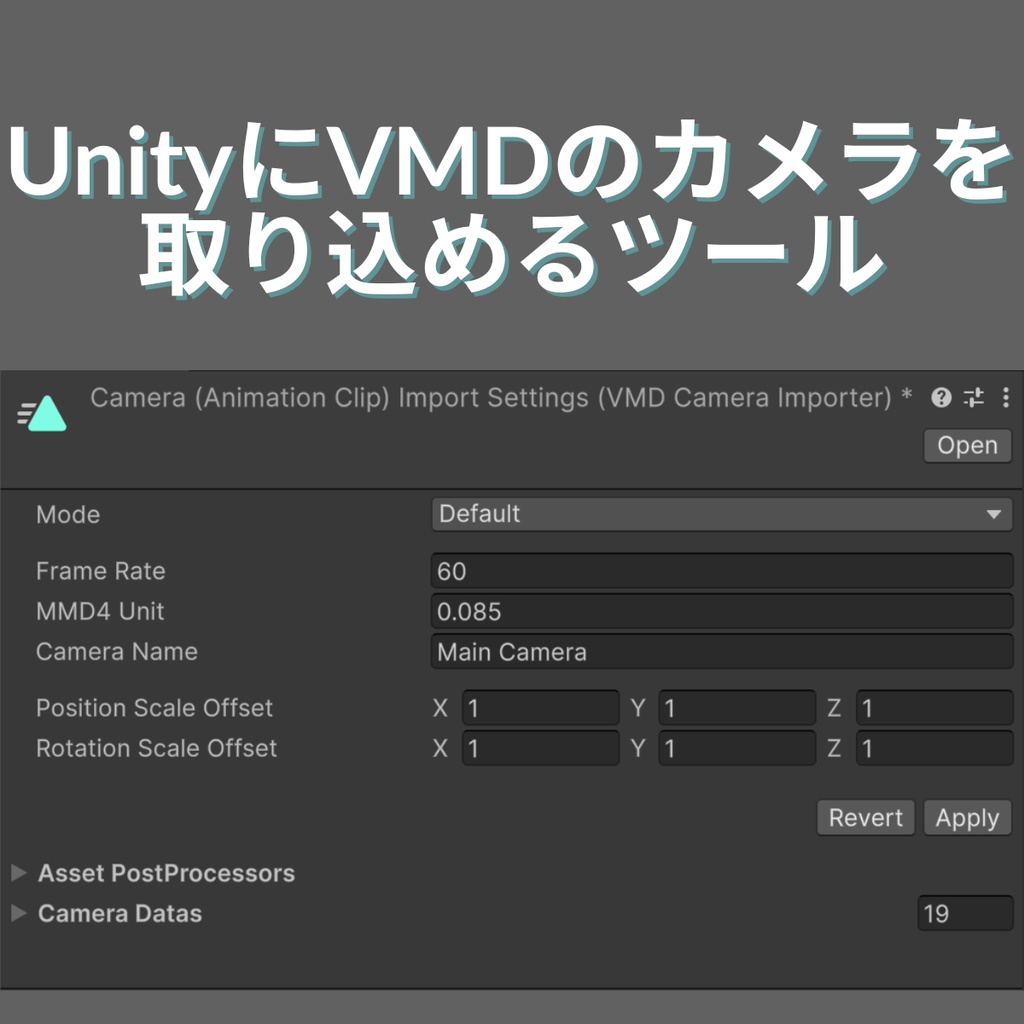Expand the Asset PostProcessors section

[19, 873]
